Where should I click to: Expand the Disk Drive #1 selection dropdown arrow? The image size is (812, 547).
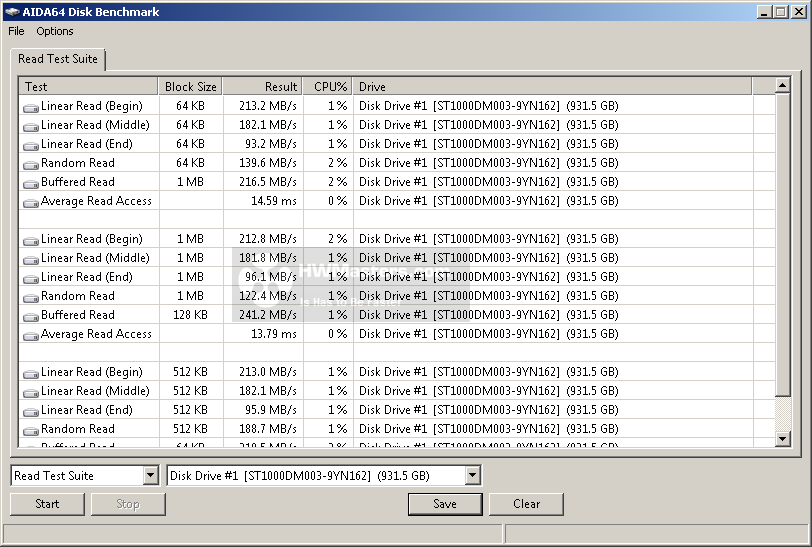tap(472, 475)
